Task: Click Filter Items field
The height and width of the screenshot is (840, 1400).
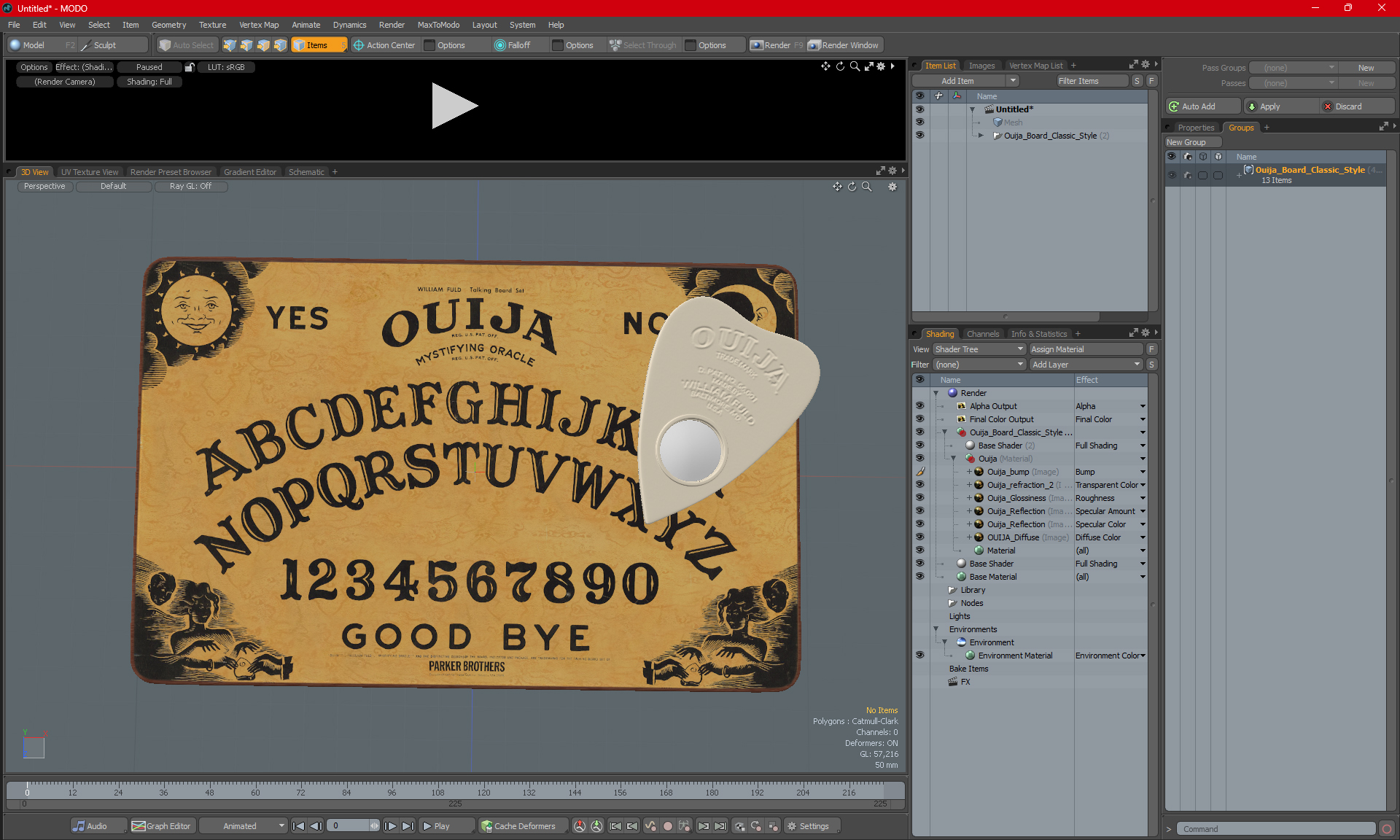Action: point(1092,81)
